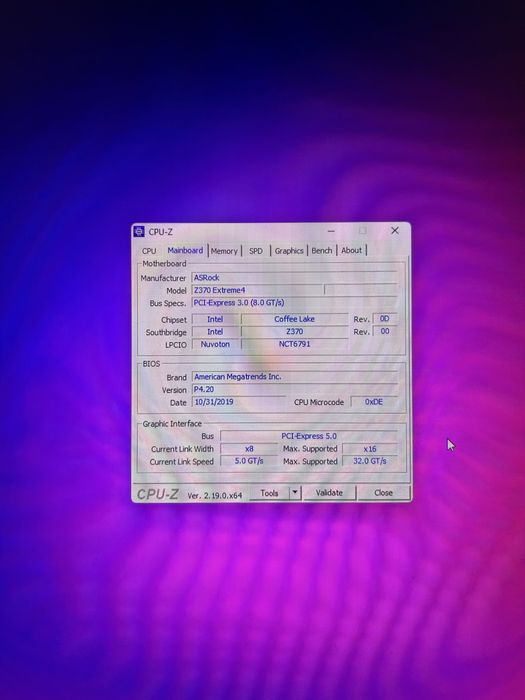Click the Manufacturer field ASRock
Screen dimensions: 525x700
point(295,278)
